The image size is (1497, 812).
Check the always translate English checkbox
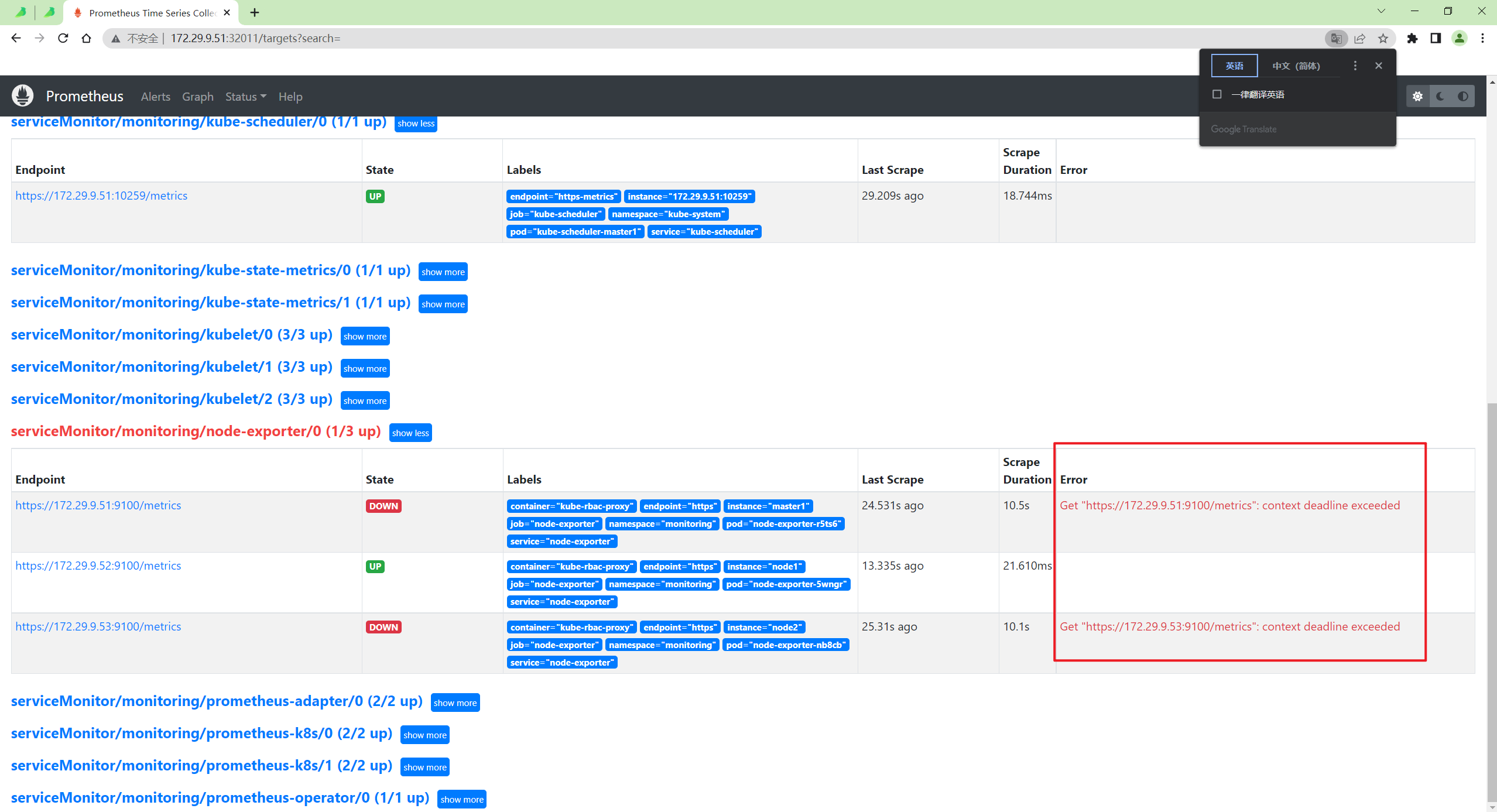pos(1217,94)
